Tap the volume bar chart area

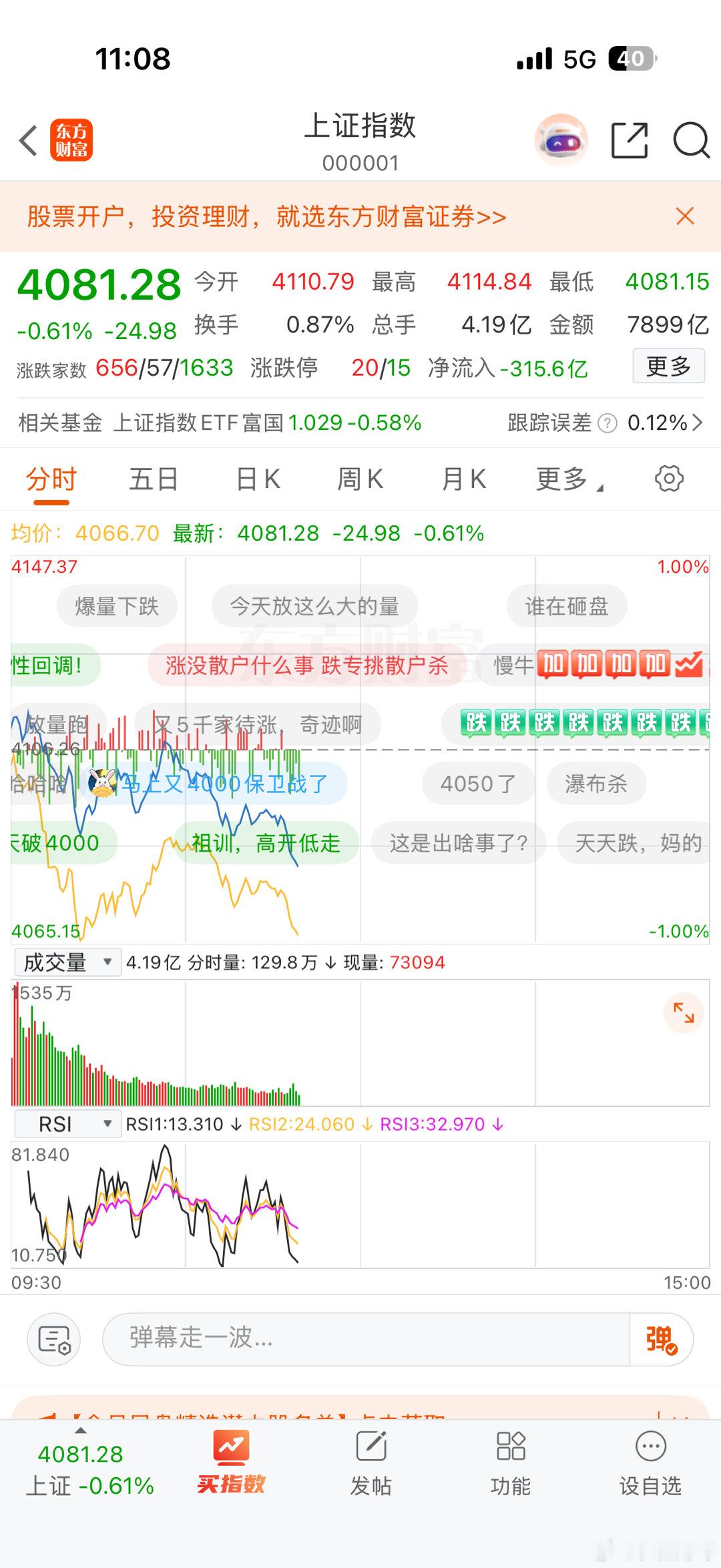[x=360, y=1043]
